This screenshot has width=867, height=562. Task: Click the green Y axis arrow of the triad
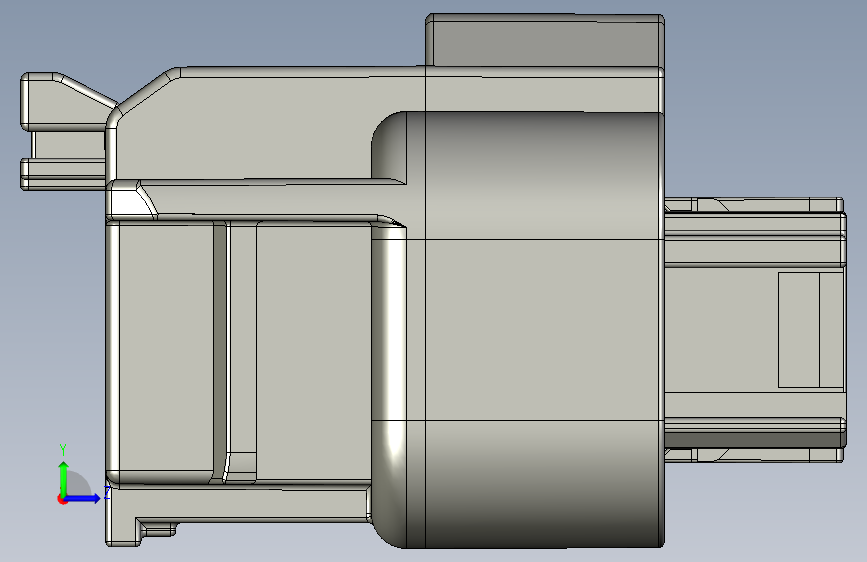[64, 478]
